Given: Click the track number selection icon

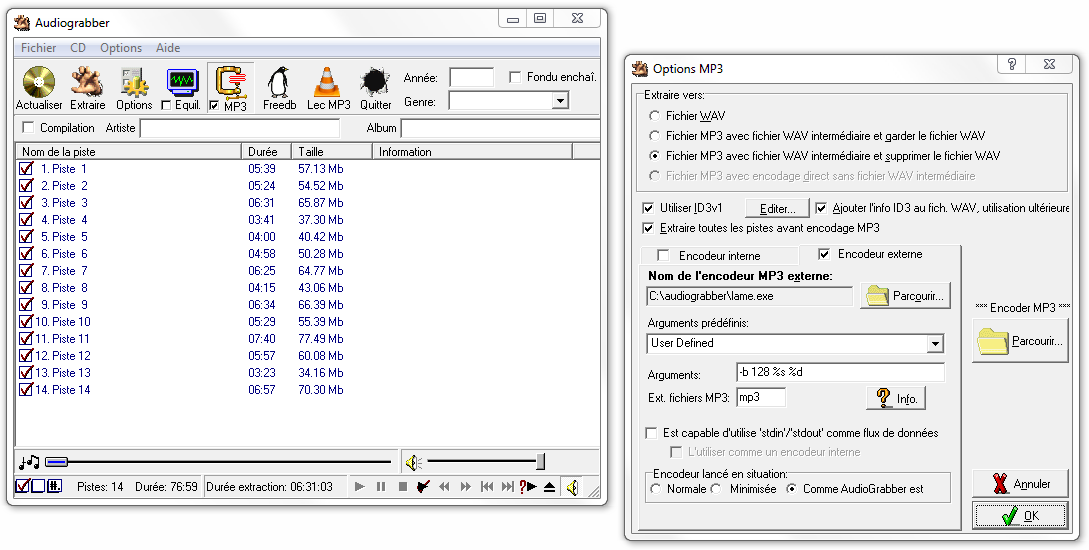Looking at the screenshot, I should pos(54,486).
